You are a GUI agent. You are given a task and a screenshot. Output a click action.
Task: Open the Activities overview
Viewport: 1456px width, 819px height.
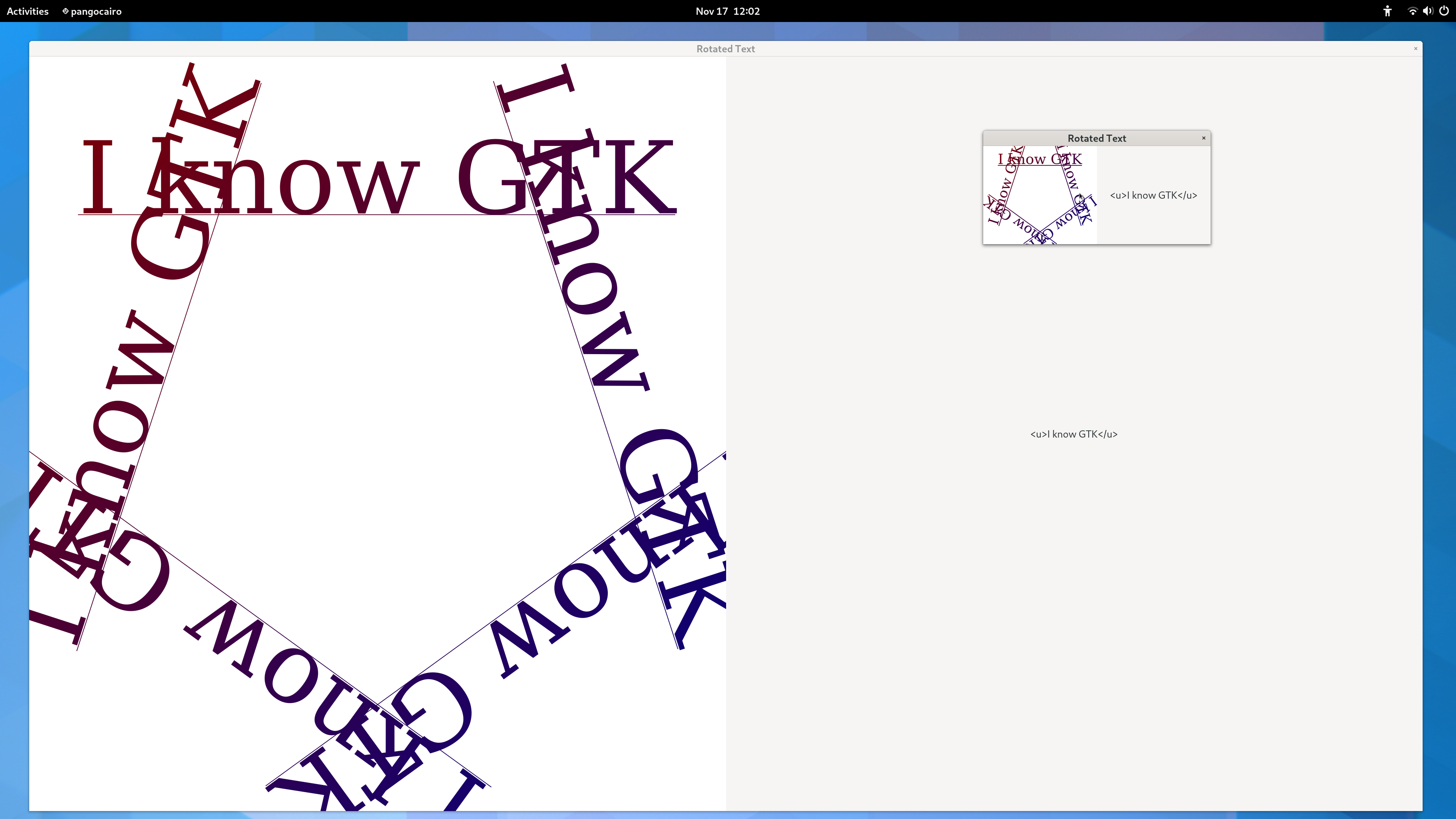pos(27,11)
